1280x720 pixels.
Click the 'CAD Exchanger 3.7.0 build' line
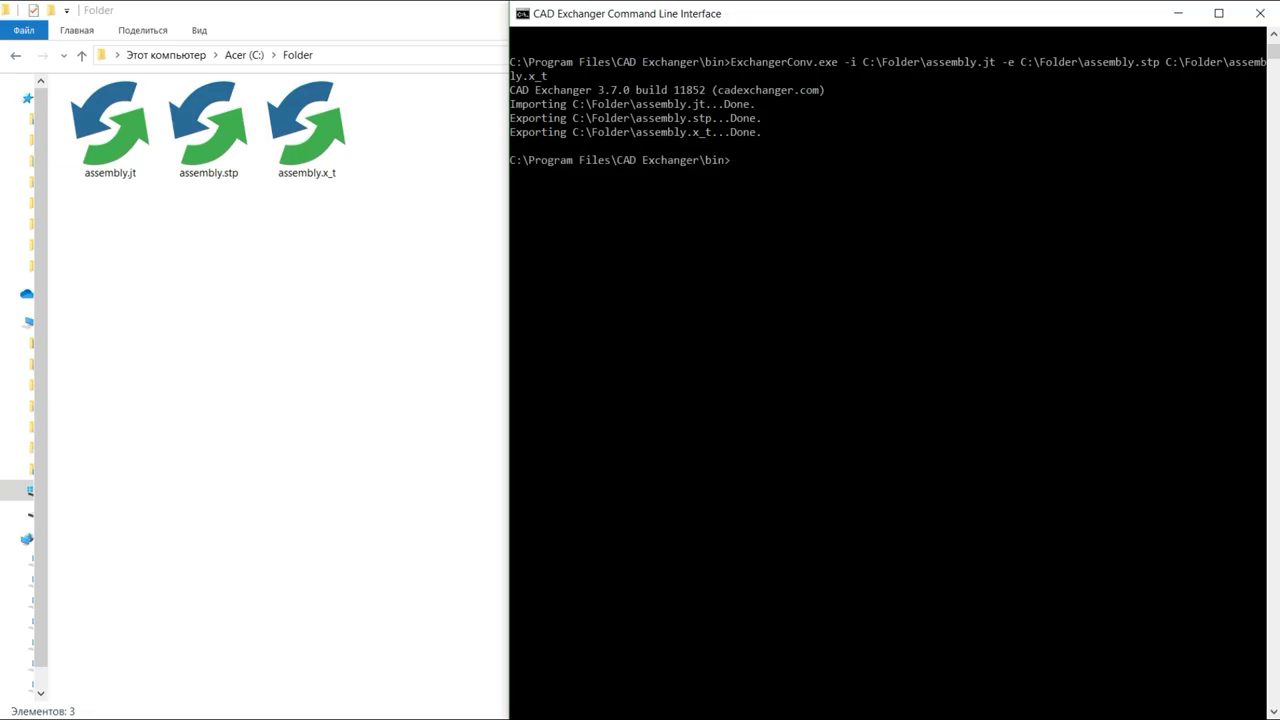point(667,90)
